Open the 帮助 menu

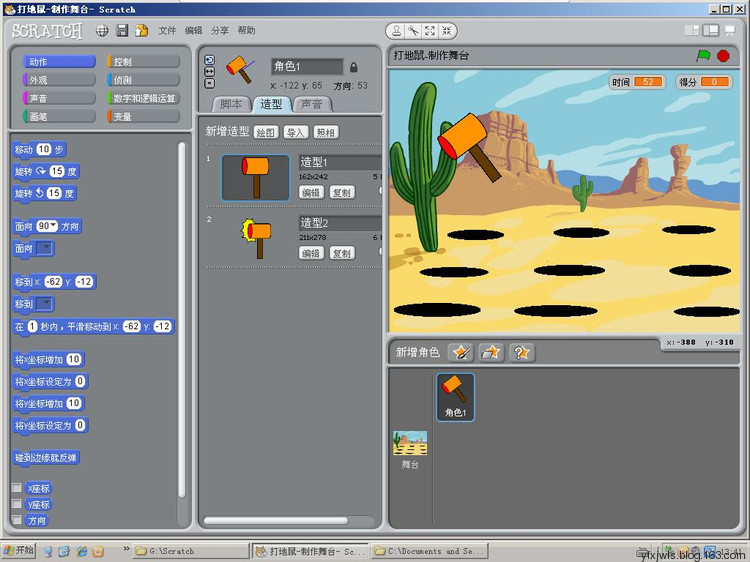246,31
